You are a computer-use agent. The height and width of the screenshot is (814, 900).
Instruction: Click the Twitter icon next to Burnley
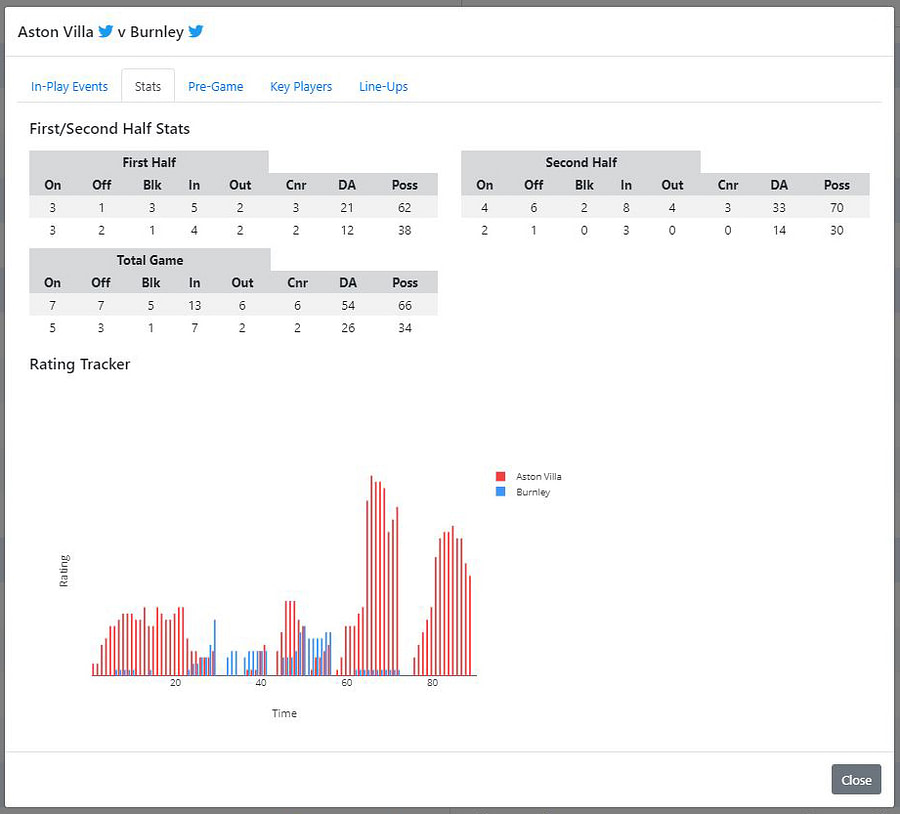196,31
